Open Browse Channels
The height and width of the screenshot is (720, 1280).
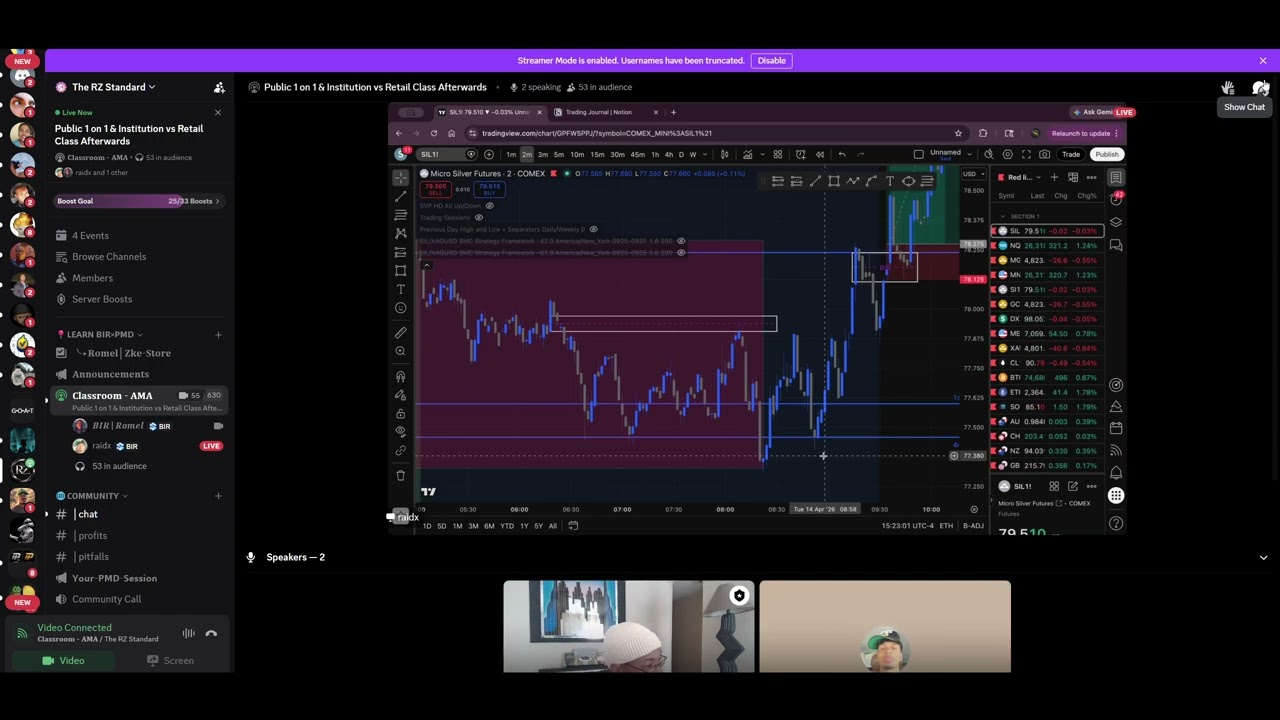[109, 257]
